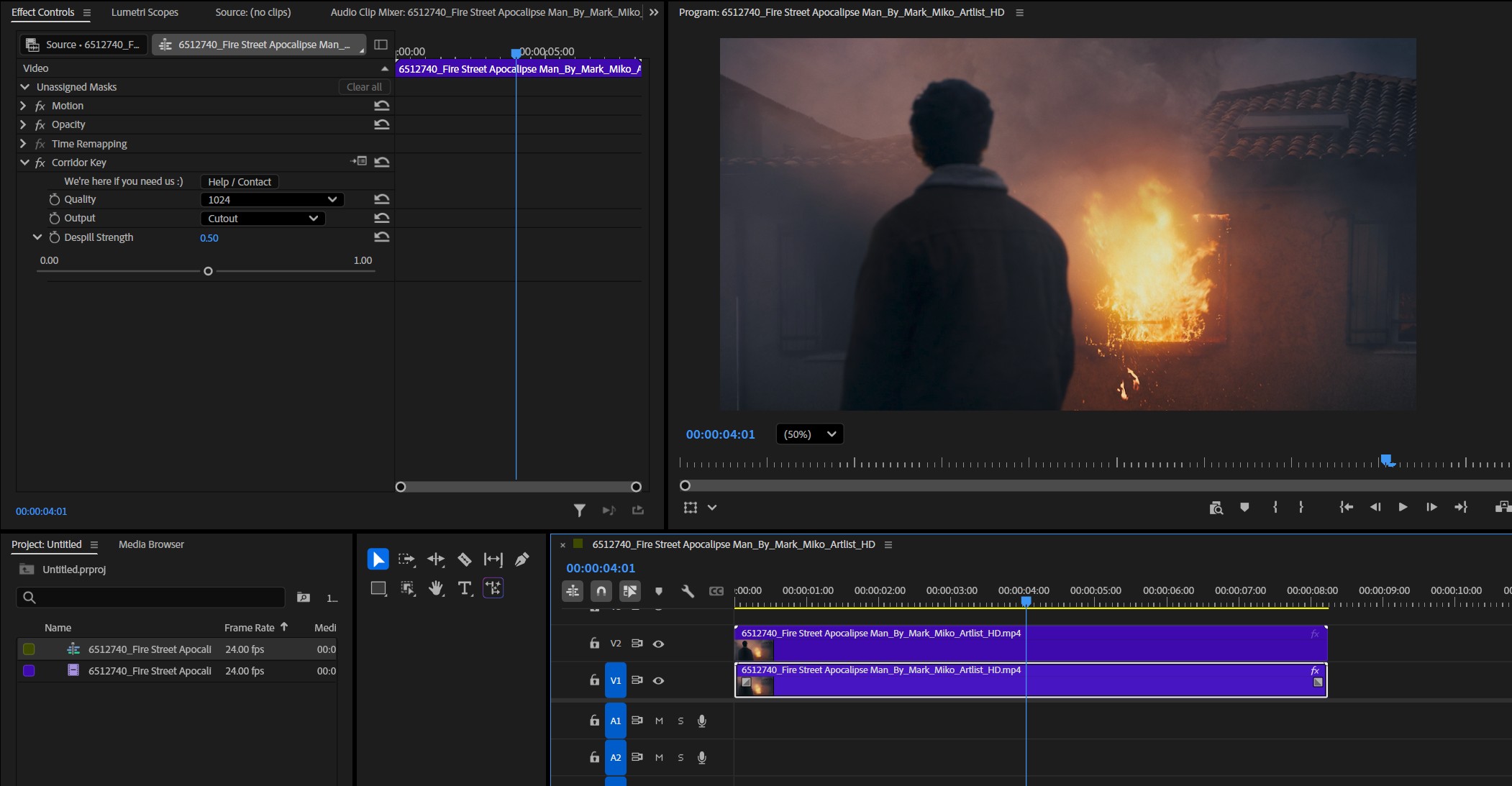Select the Razor tool
The height and width of the screenshot is (786, 1512).
click(465, 559)
